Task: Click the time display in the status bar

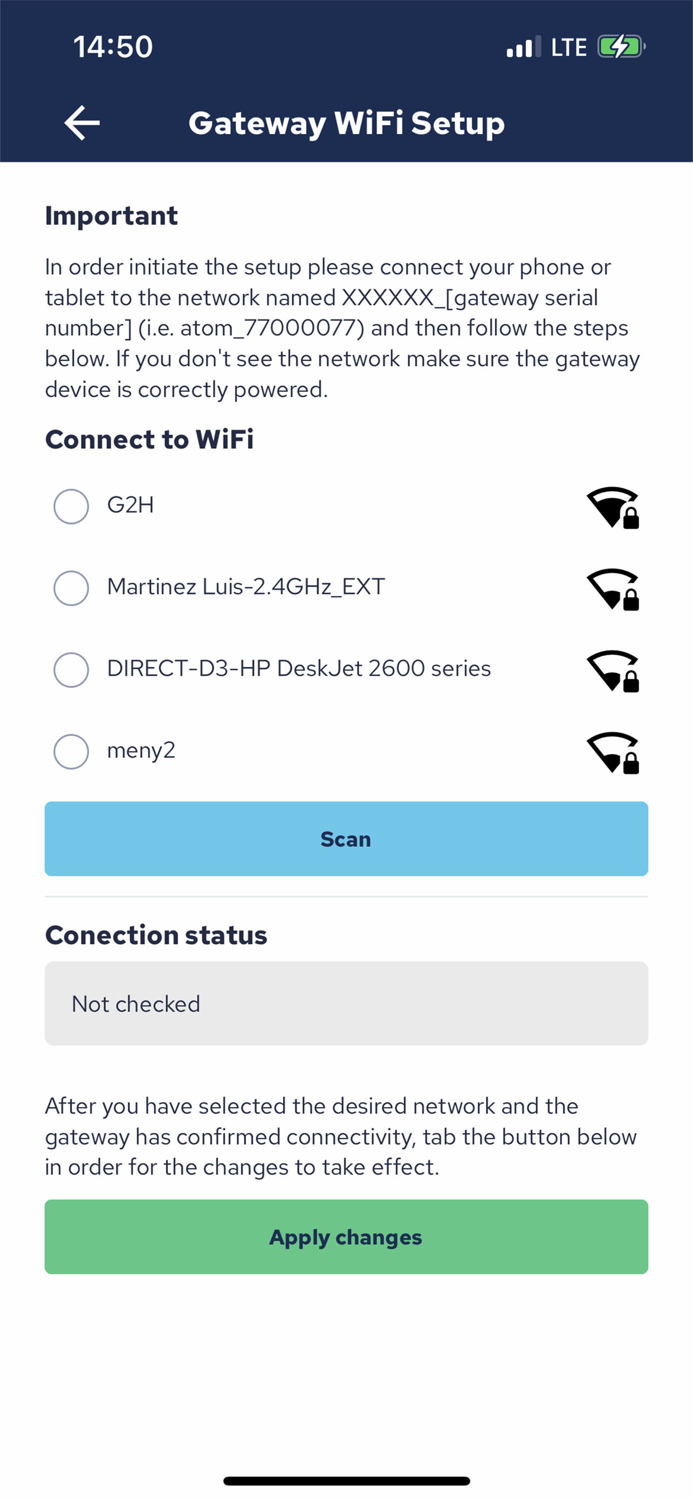Action: click(112, 46)
